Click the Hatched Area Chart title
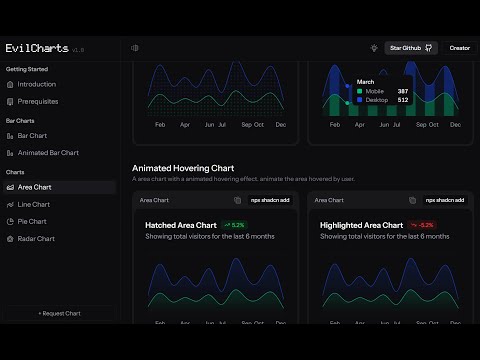This screenshot has width=480, height=360. (181, 225)
